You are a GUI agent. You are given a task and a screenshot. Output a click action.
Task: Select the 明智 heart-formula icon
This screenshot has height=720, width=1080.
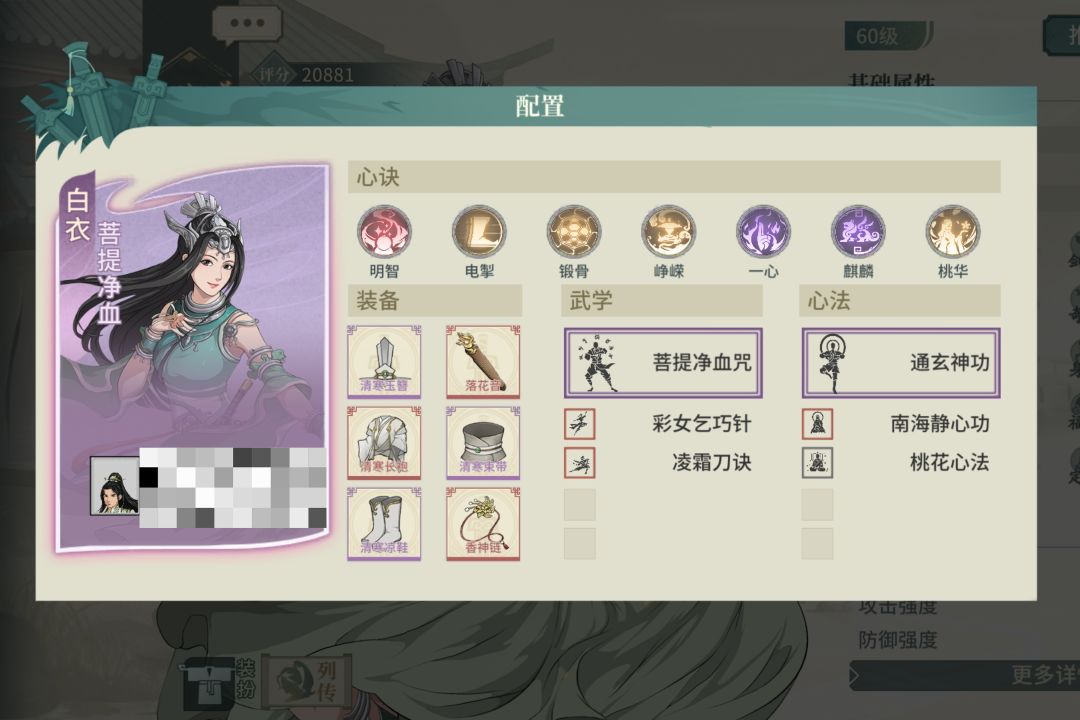tap(384, 232)
